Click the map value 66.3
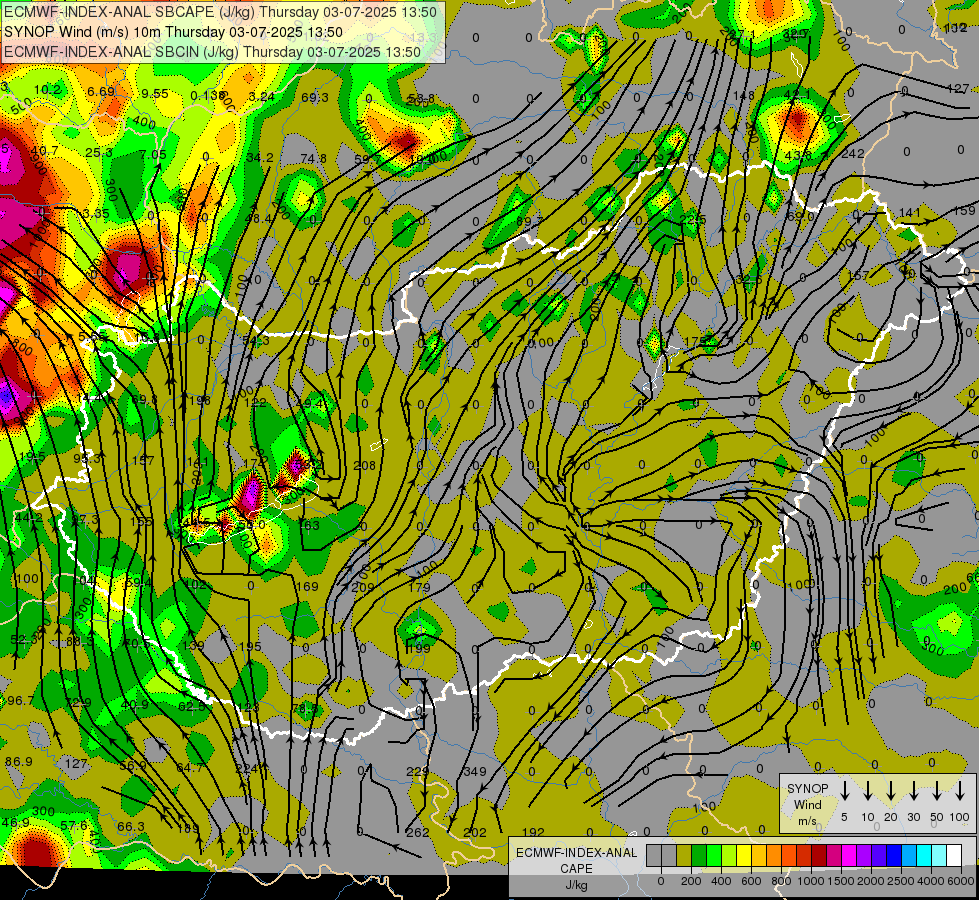Image resolution: width=979 pixels, height=900 pixels. (x=130, y=826)
